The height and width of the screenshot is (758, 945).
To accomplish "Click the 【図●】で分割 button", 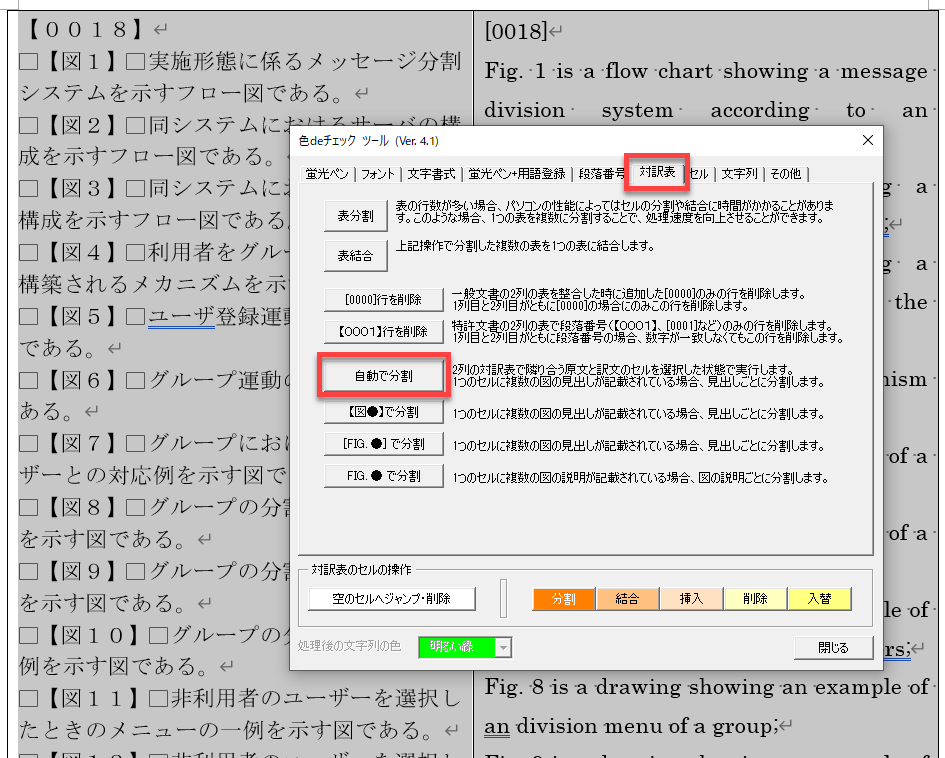I will (383, 412).
